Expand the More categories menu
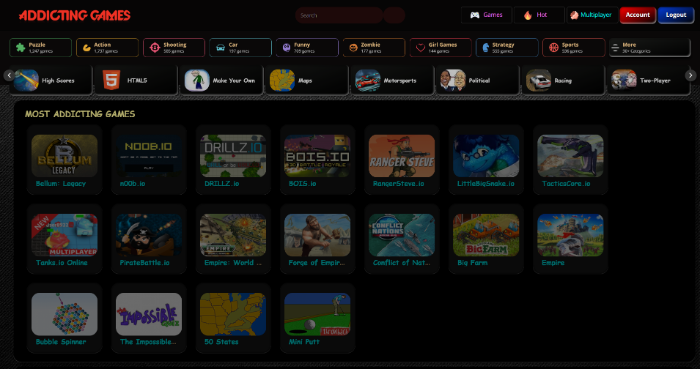 pos(650,48)
